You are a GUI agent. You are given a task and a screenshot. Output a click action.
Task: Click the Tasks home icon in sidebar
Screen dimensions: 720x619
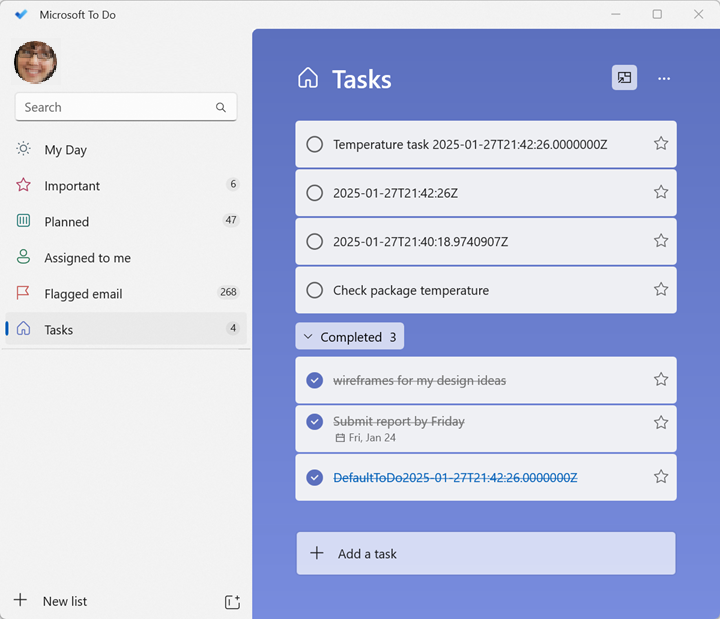click(x=23, y=328)
